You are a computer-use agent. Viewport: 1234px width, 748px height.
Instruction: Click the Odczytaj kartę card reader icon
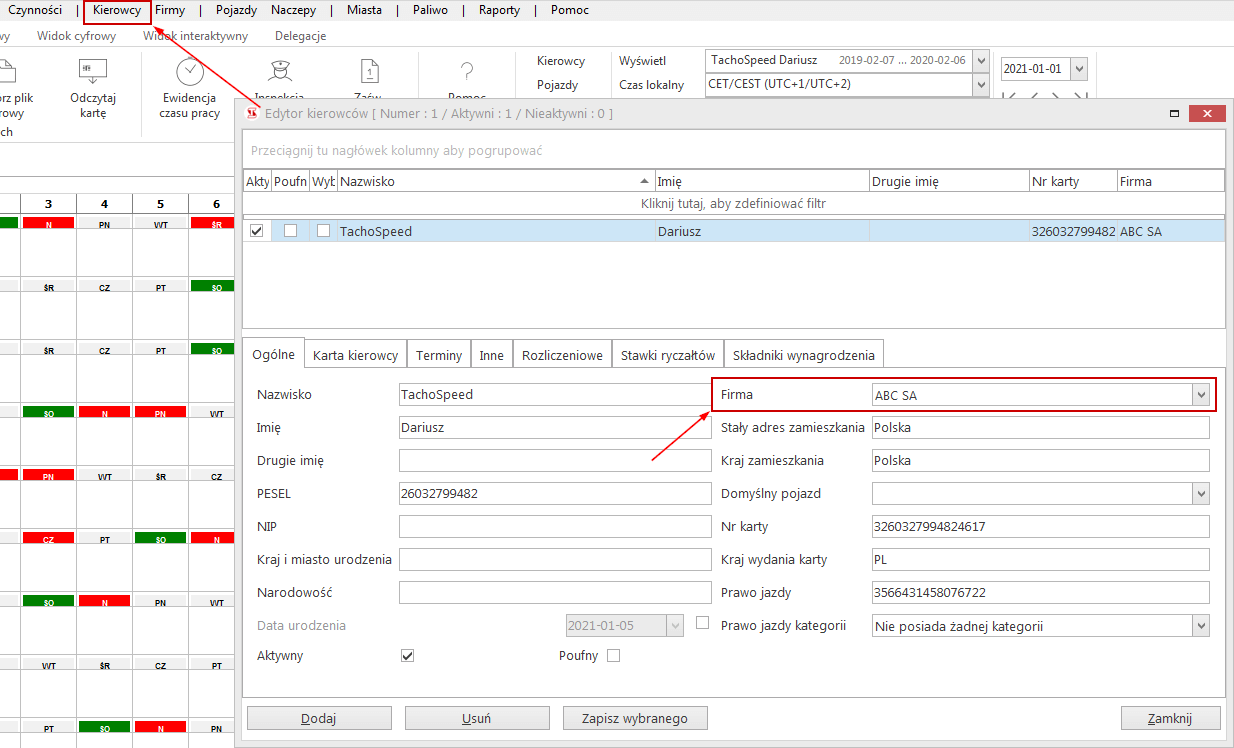(x=93, y=72)
